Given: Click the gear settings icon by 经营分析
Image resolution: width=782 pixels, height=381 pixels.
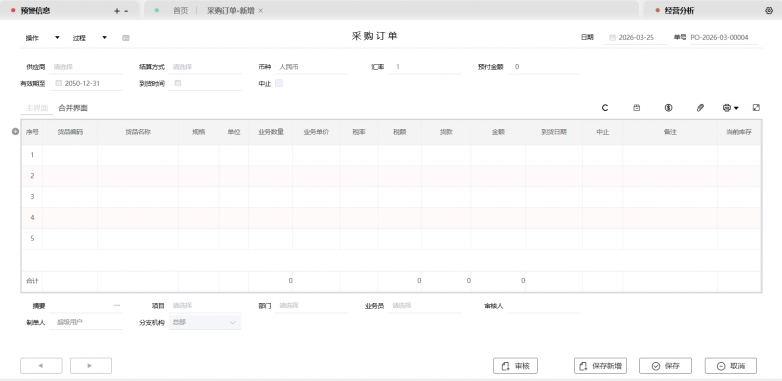Looking at the screenshot, I should [769, 10].
